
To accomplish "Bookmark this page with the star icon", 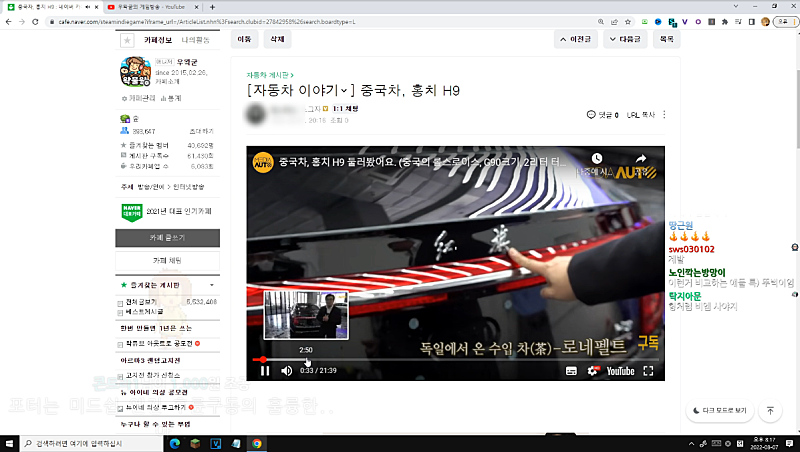I will [x=628, y=22].
